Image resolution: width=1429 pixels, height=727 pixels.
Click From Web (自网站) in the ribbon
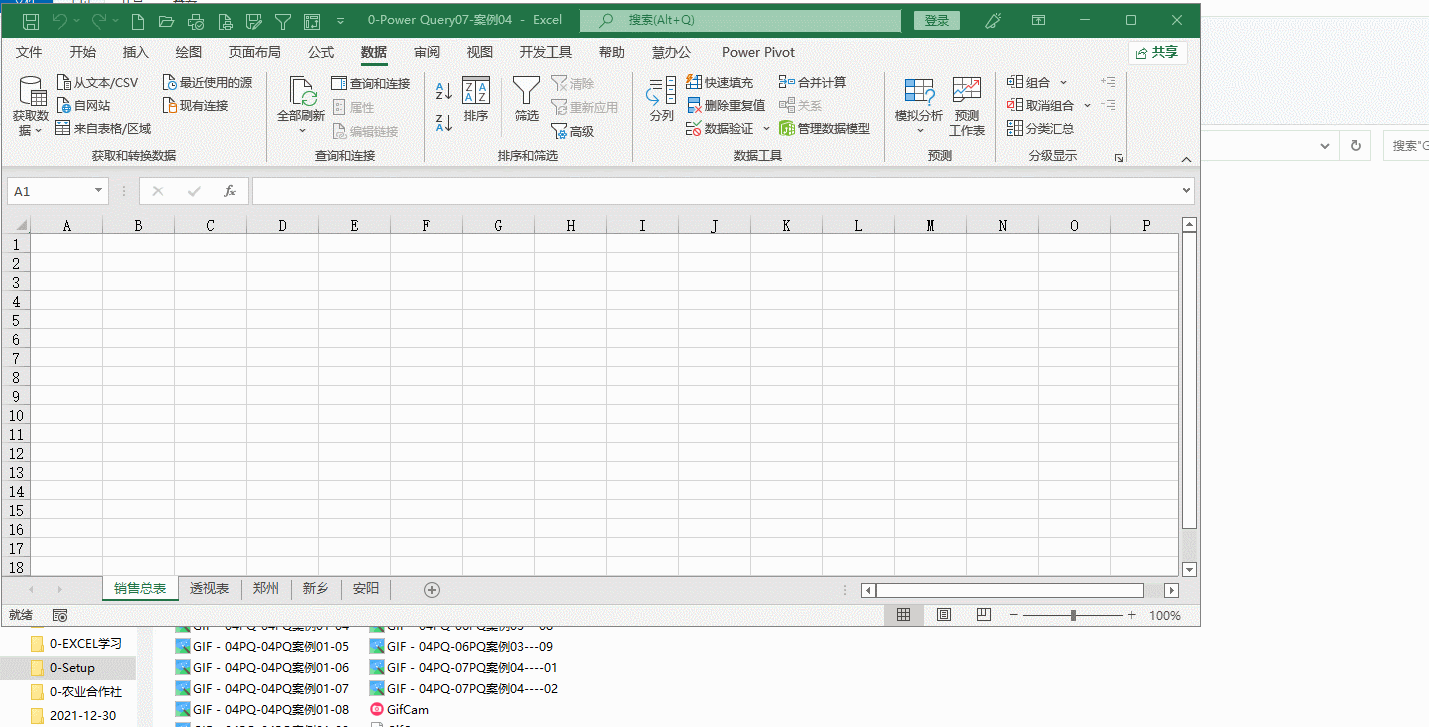(x=83, y=105)
